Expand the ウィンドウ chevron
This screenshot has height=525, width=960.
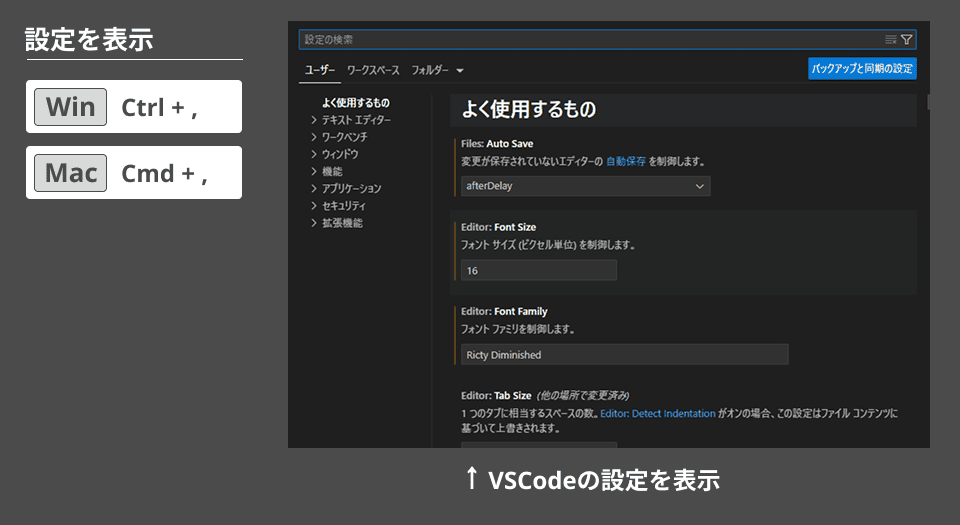(x=313, y=154)
